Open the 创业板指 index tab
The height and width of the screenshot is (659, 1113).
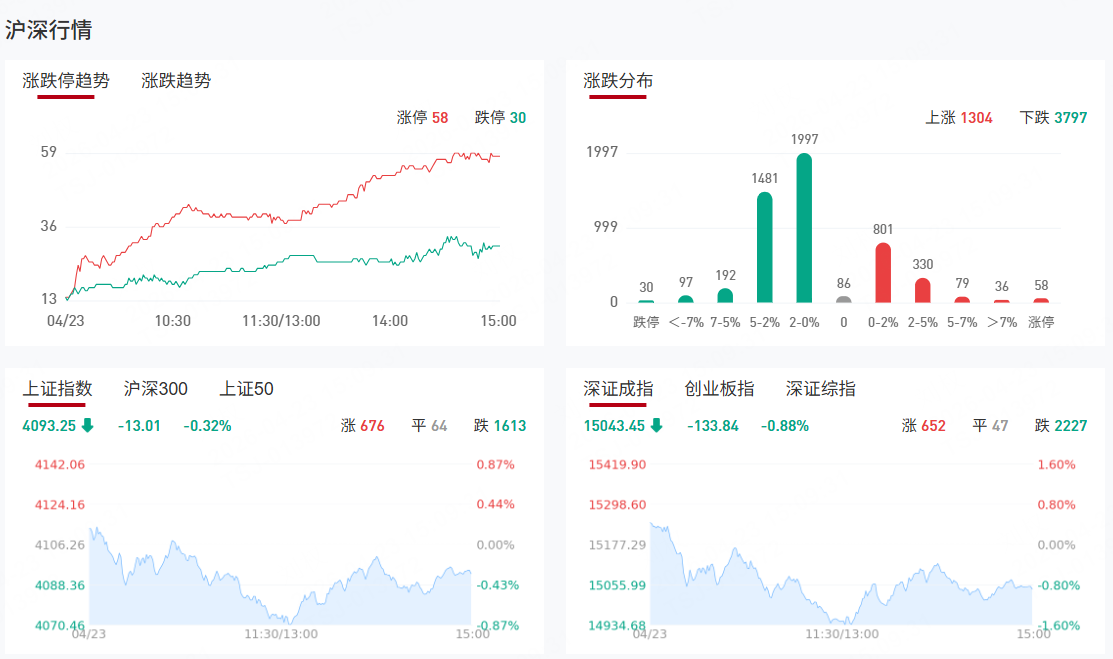719,389
